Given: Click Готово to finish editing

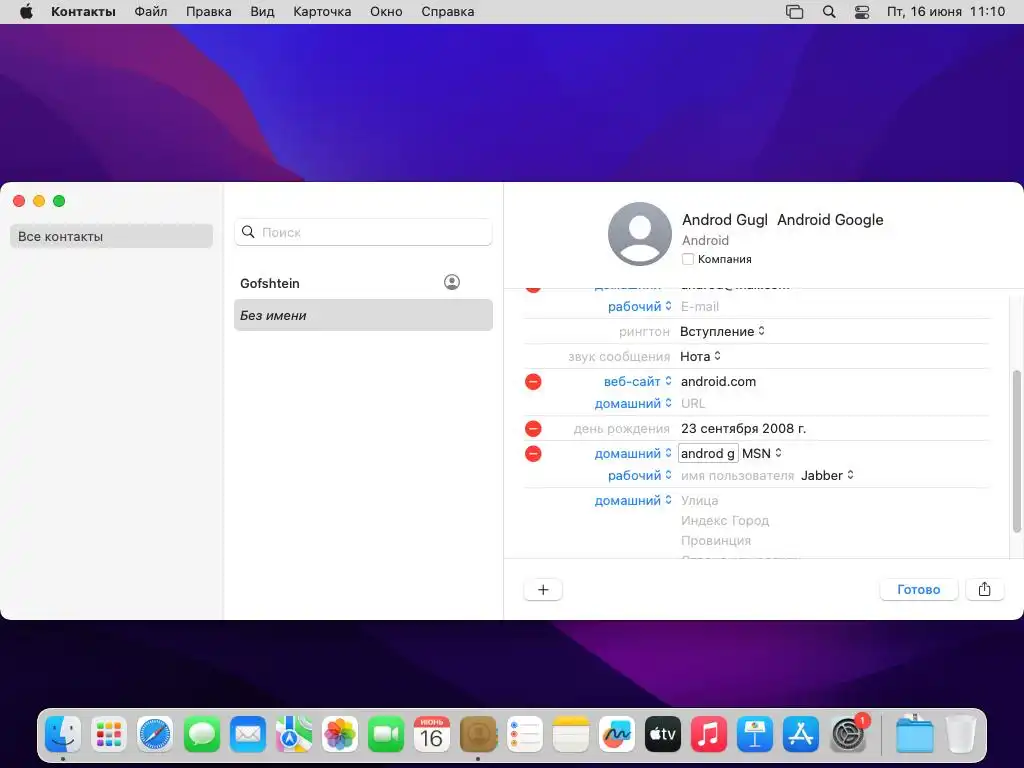Looking at the screenshot, I should [918, 589].
